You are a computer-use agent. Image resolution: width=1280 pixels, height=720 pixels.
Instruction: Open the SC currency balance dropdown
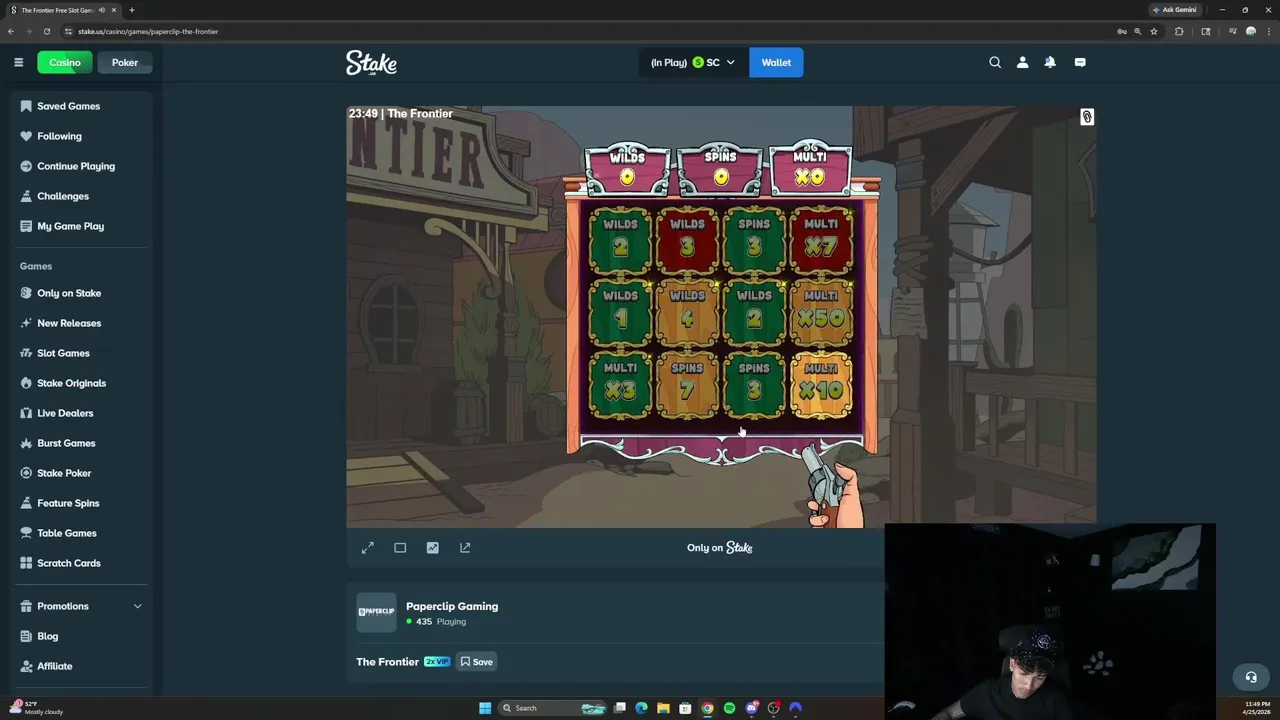pos(692,62)
